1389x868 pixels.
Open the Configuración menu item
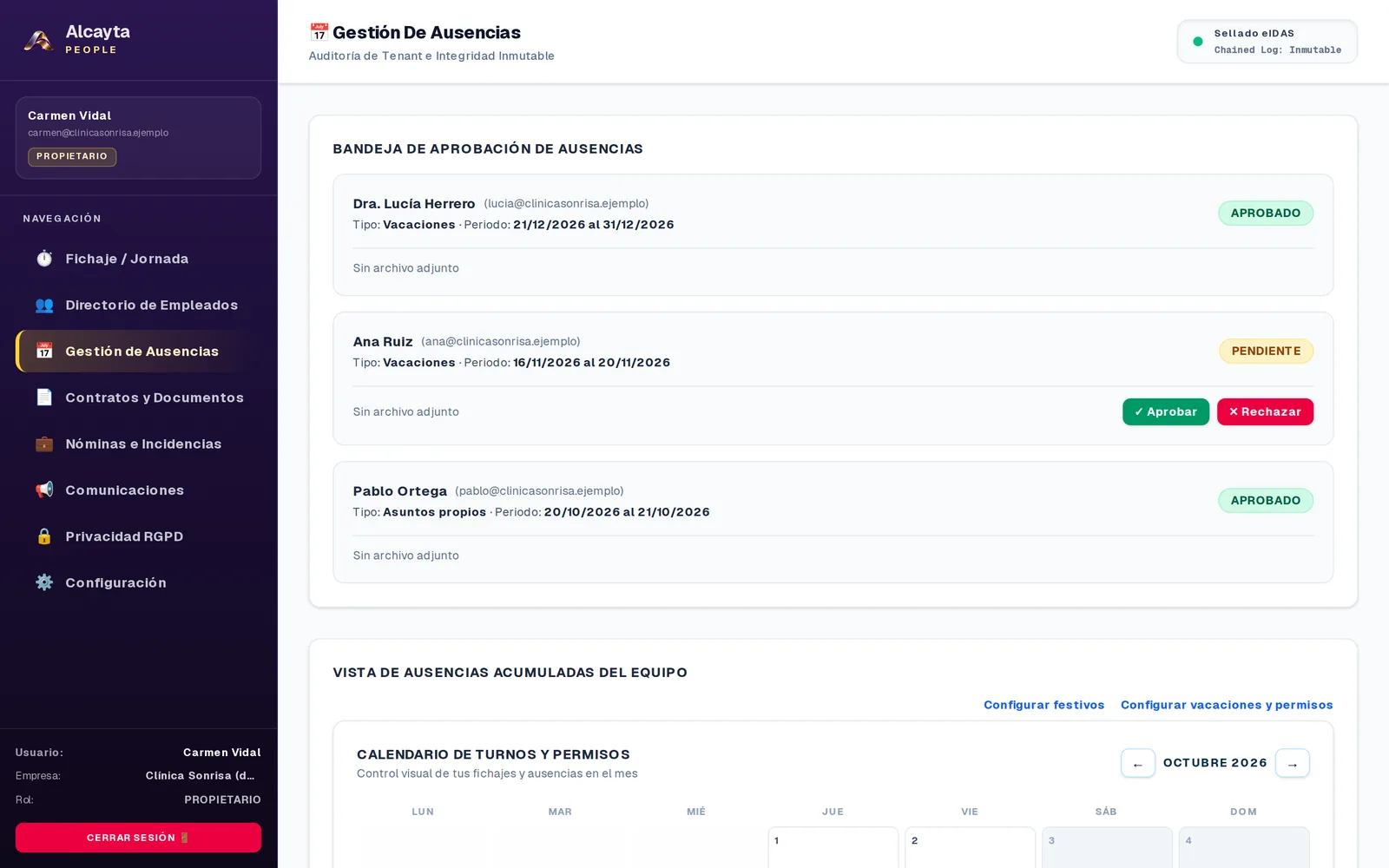point(139,582)
